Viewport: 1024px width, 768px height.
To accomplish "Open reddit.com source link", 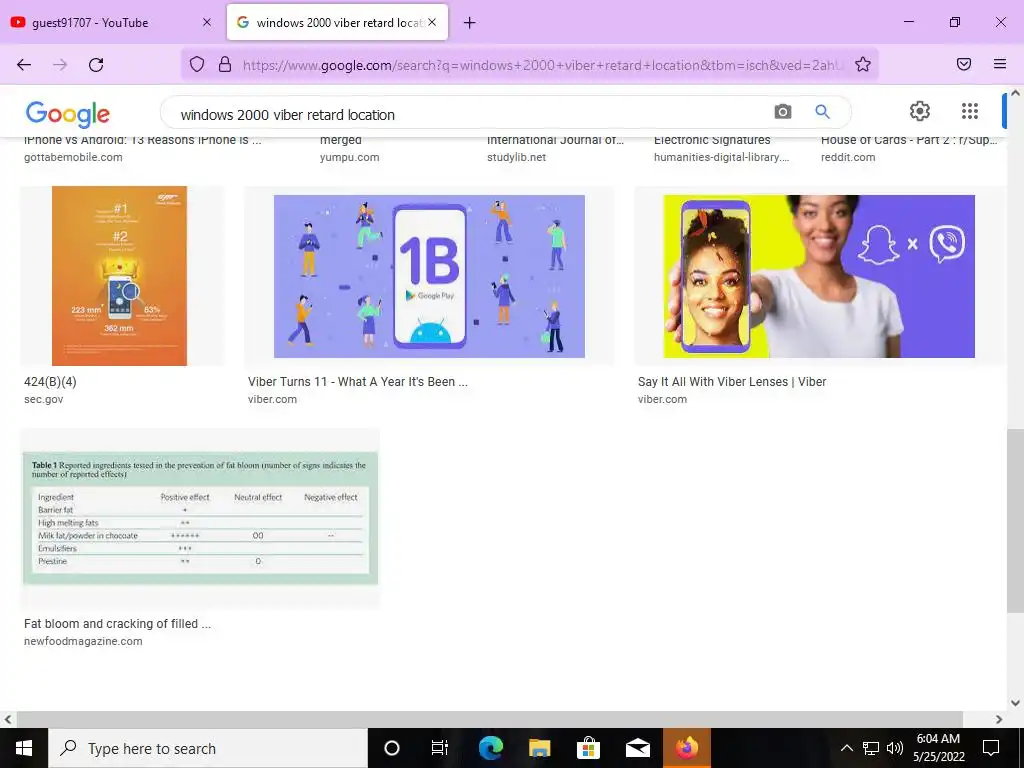I will tap(848, 157).
